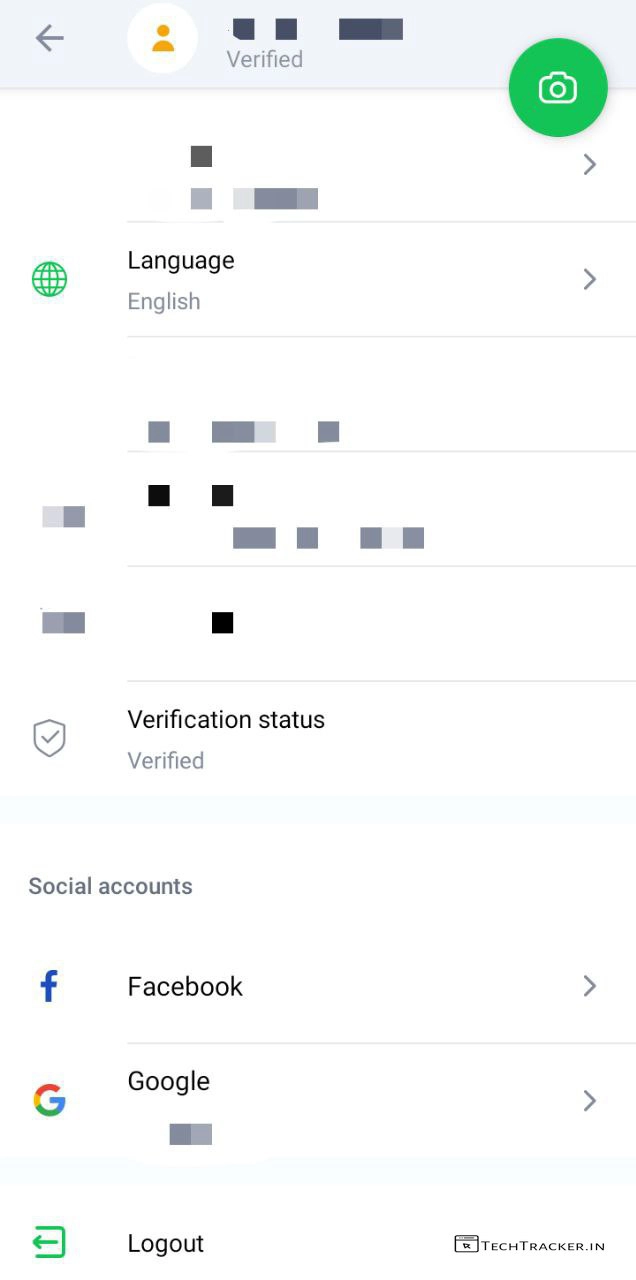Tap the Verified text in the header
Viewport: 636px width, 1280px height.
[264, 60]
